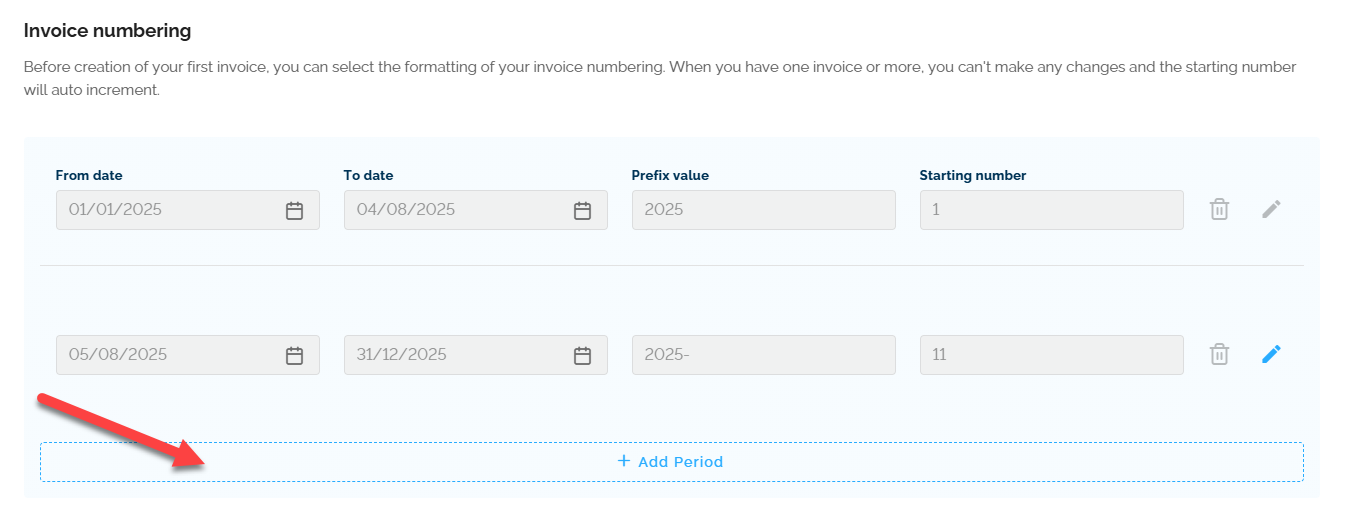Edit the first period via gray pencil
Image resolution: width=1348 pixels, height=510 pixels.
(x=1271, y=209)
